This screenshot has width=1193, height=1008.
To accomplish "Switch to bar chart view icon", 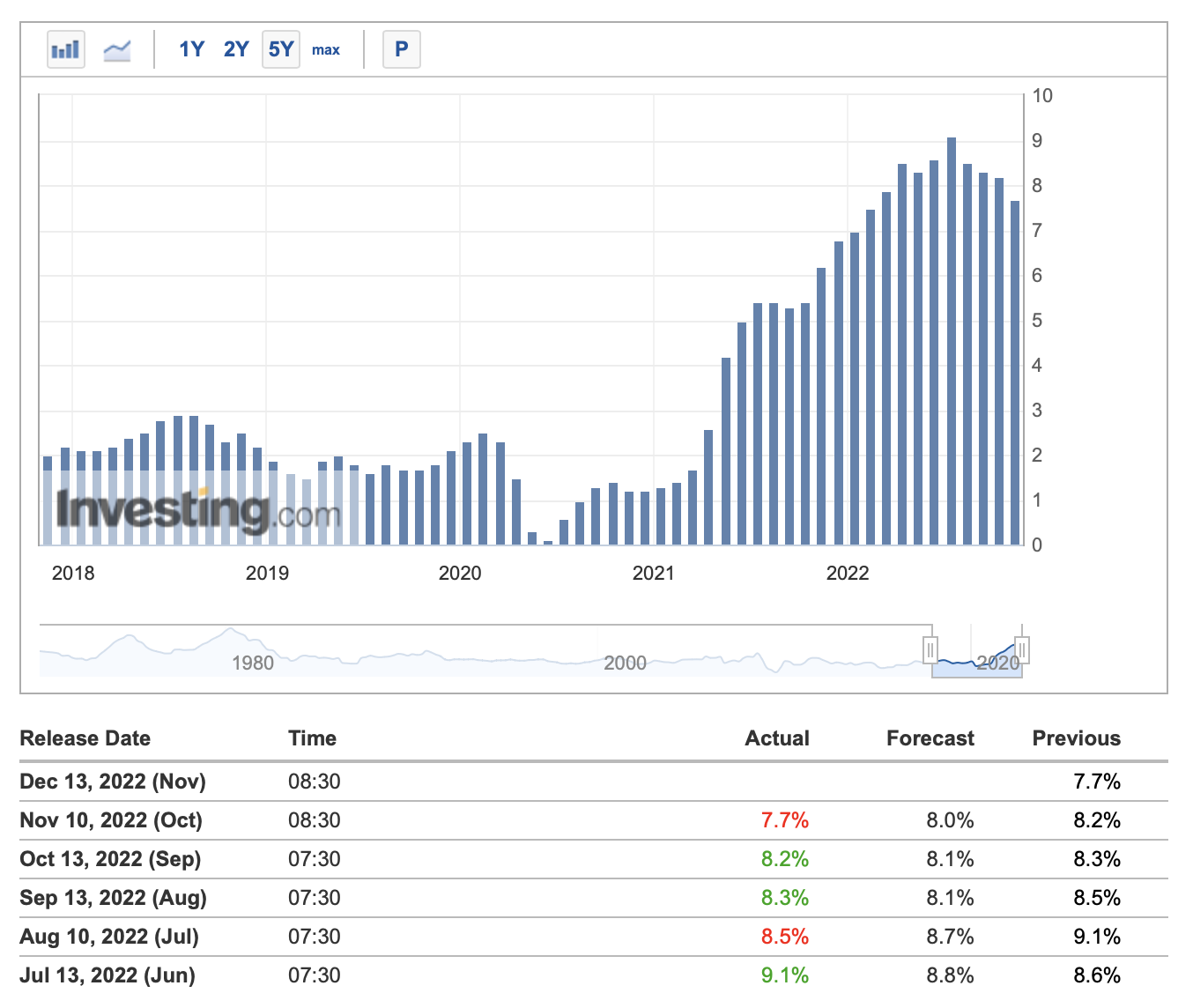I will pyautogui.click(x=66, y=49).
